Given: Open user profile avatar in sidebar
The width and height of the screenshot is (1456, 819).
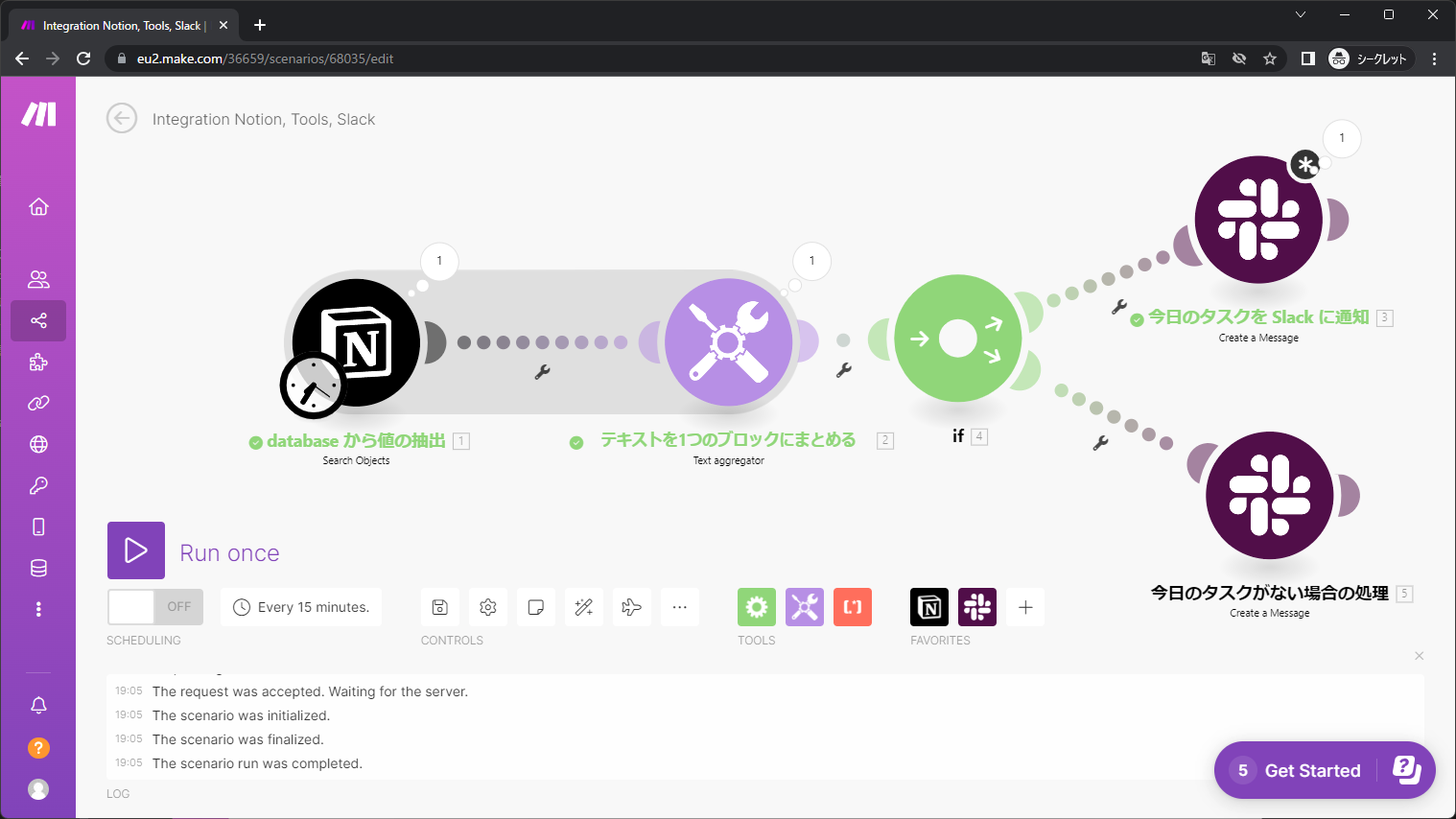Looking at the screenshot, I should 38,788.
